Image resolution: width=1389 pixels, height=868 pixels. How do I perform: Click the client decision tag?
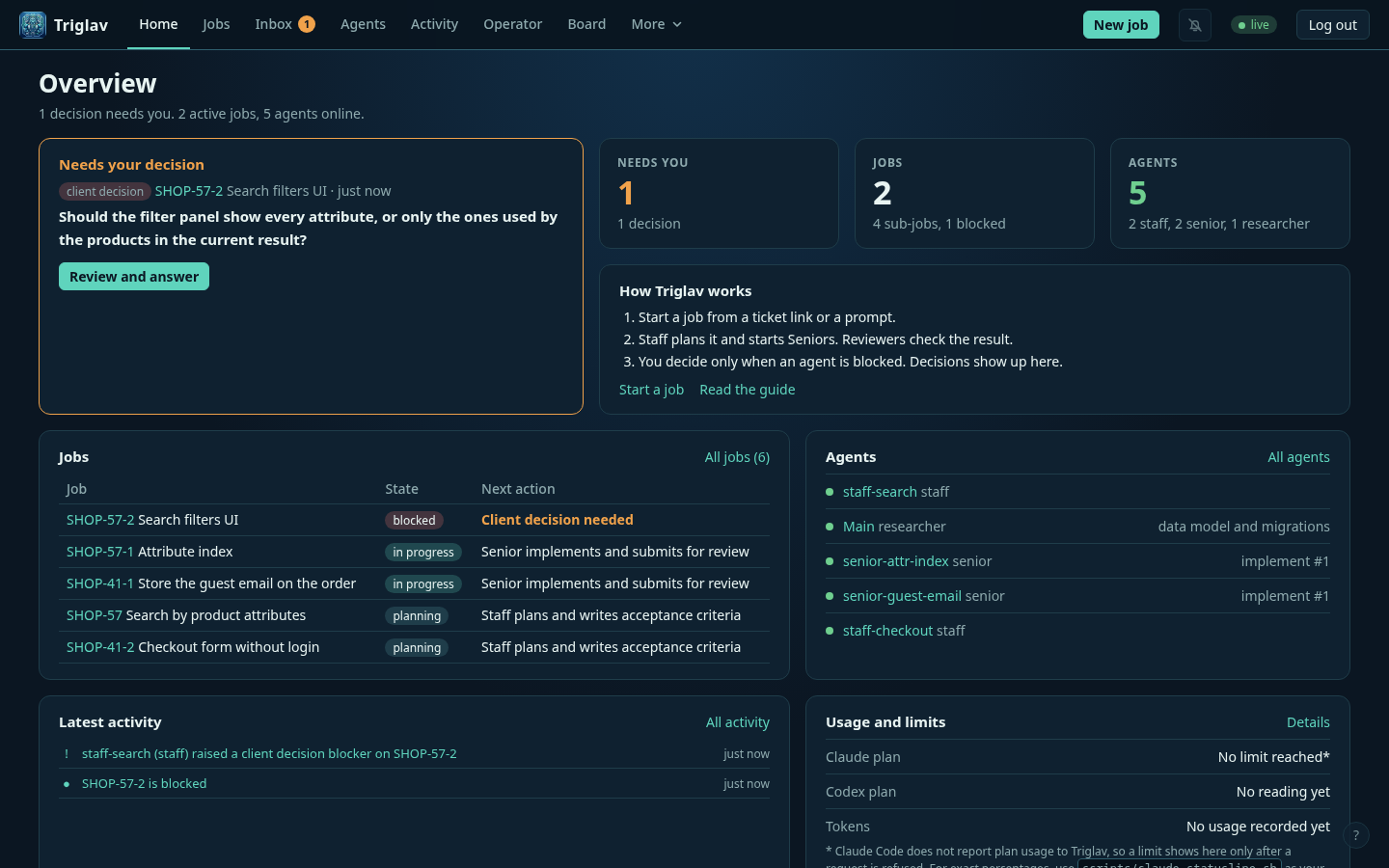click(x=105, y=192)
